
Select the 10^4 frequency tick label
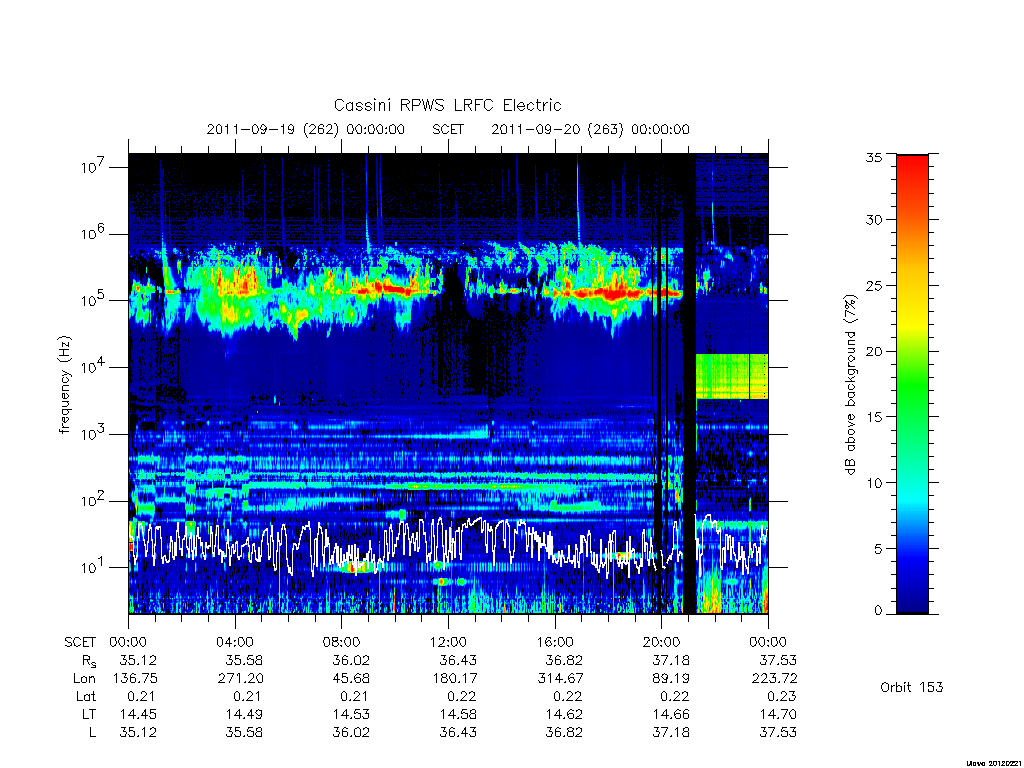tap(94, 366)
